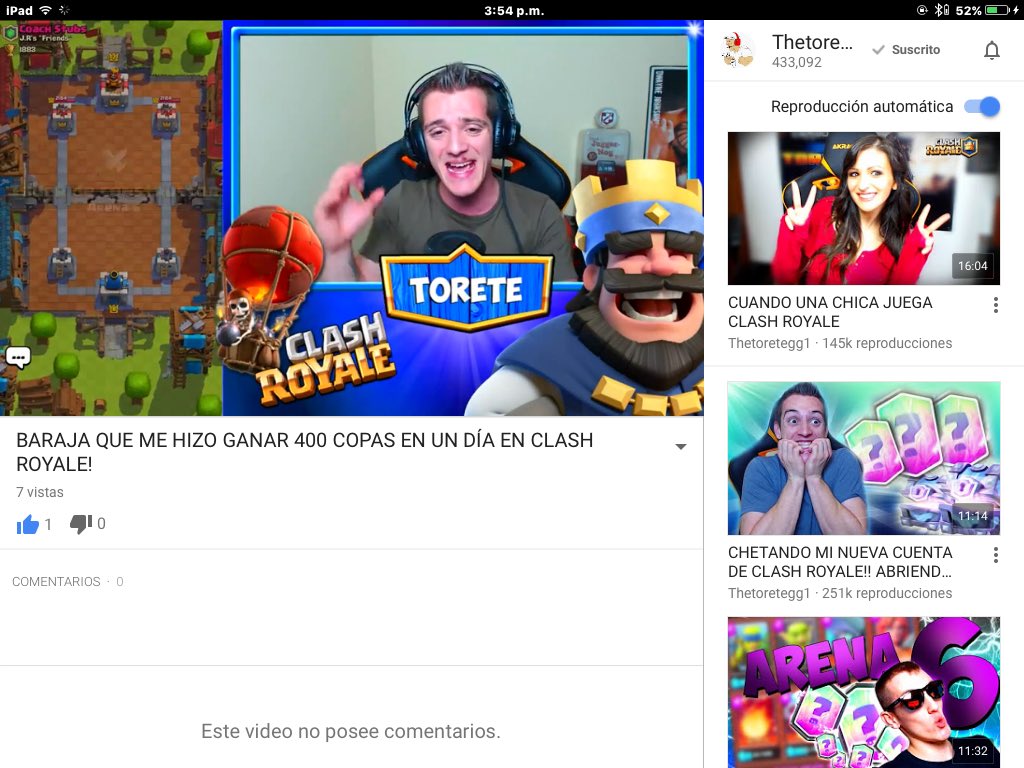Open options for CUANDO UNA CHICA JUEGA video
This screenshot has height=768, width=1024.
(x=995, y=305)
